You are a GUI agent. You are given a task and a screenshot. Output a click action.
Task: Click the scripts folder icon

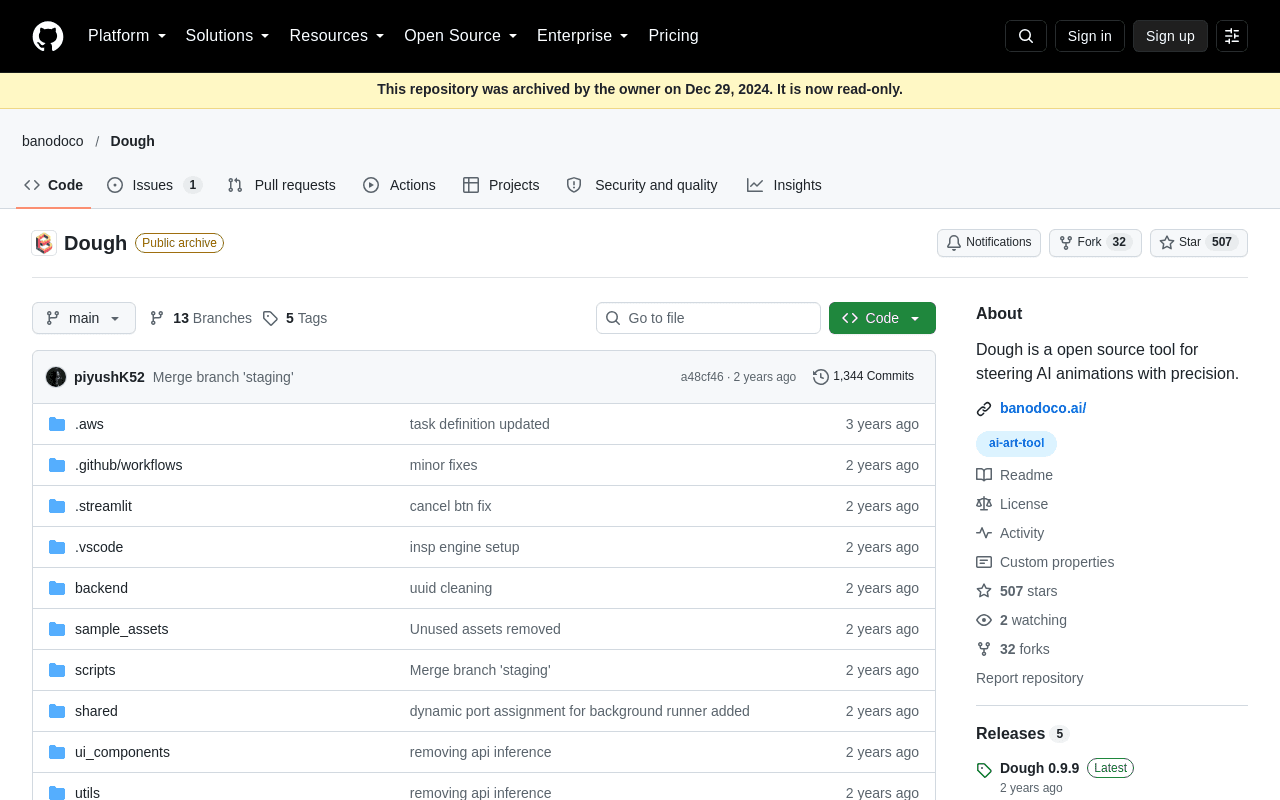pyautogui.click(x=57, y=670)
